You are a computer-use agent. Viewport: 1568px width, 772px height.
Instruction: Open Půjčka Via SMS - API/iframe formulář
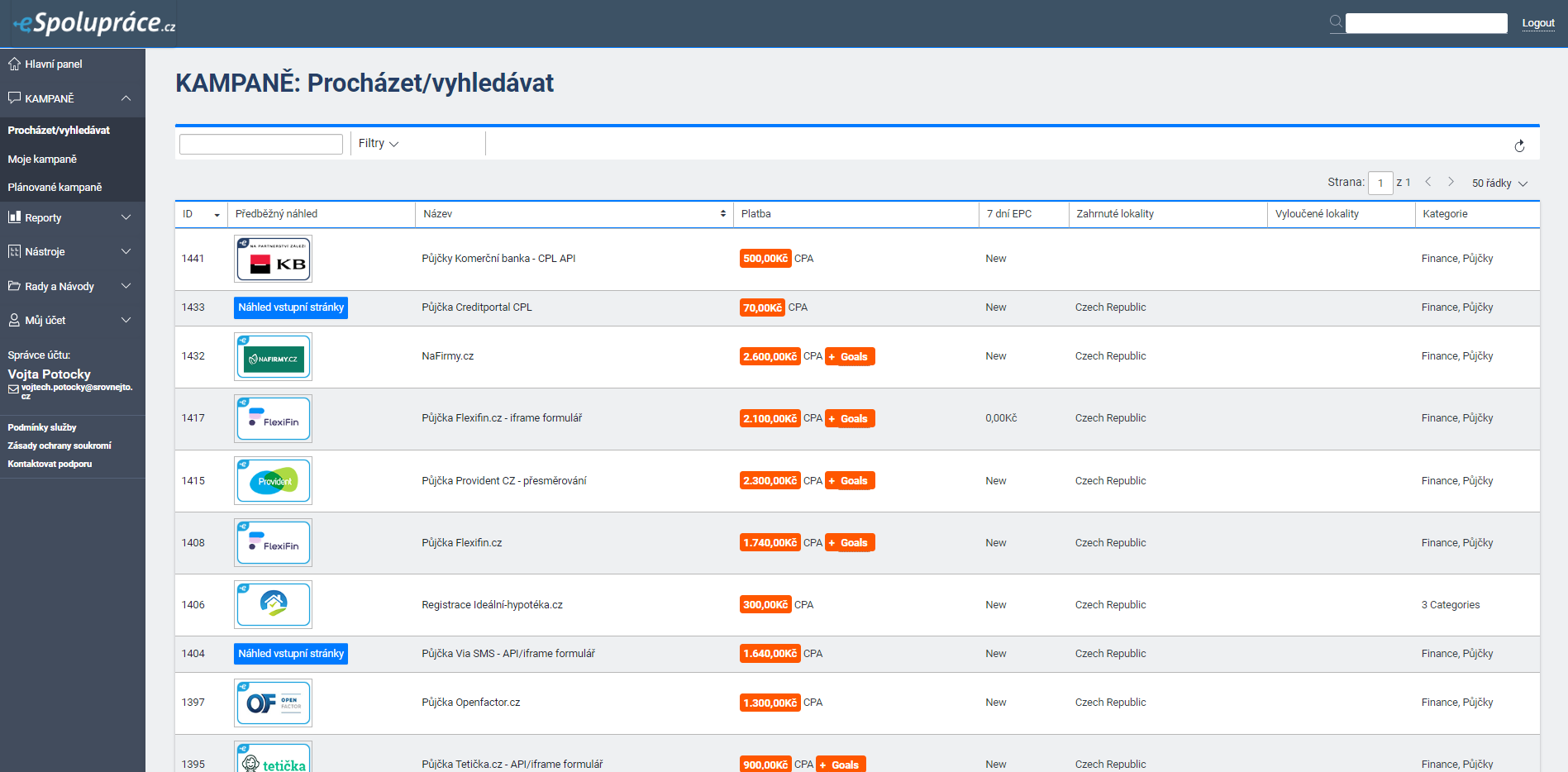click(x=508, y=654)
